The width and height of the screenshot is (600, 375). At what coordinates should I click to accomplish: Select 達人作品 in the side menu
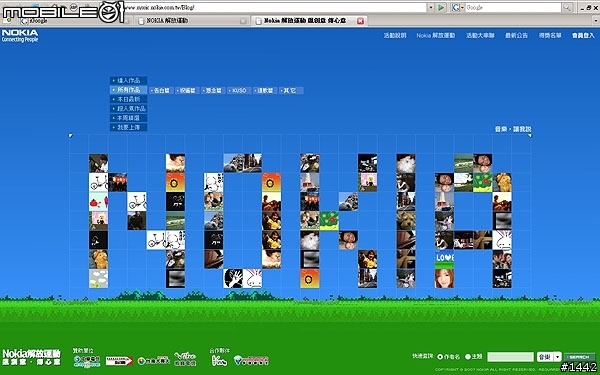[x=129, y=81]
